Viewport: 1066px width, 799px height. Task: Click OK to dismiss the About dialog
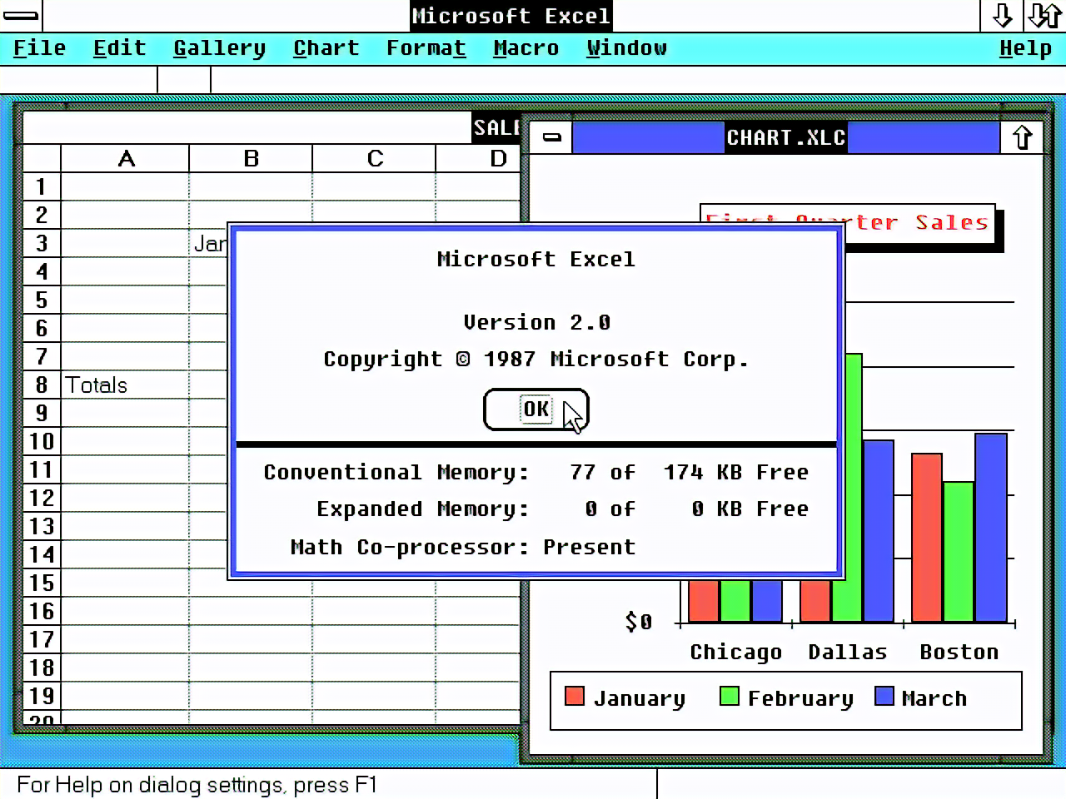click(536, 409)
